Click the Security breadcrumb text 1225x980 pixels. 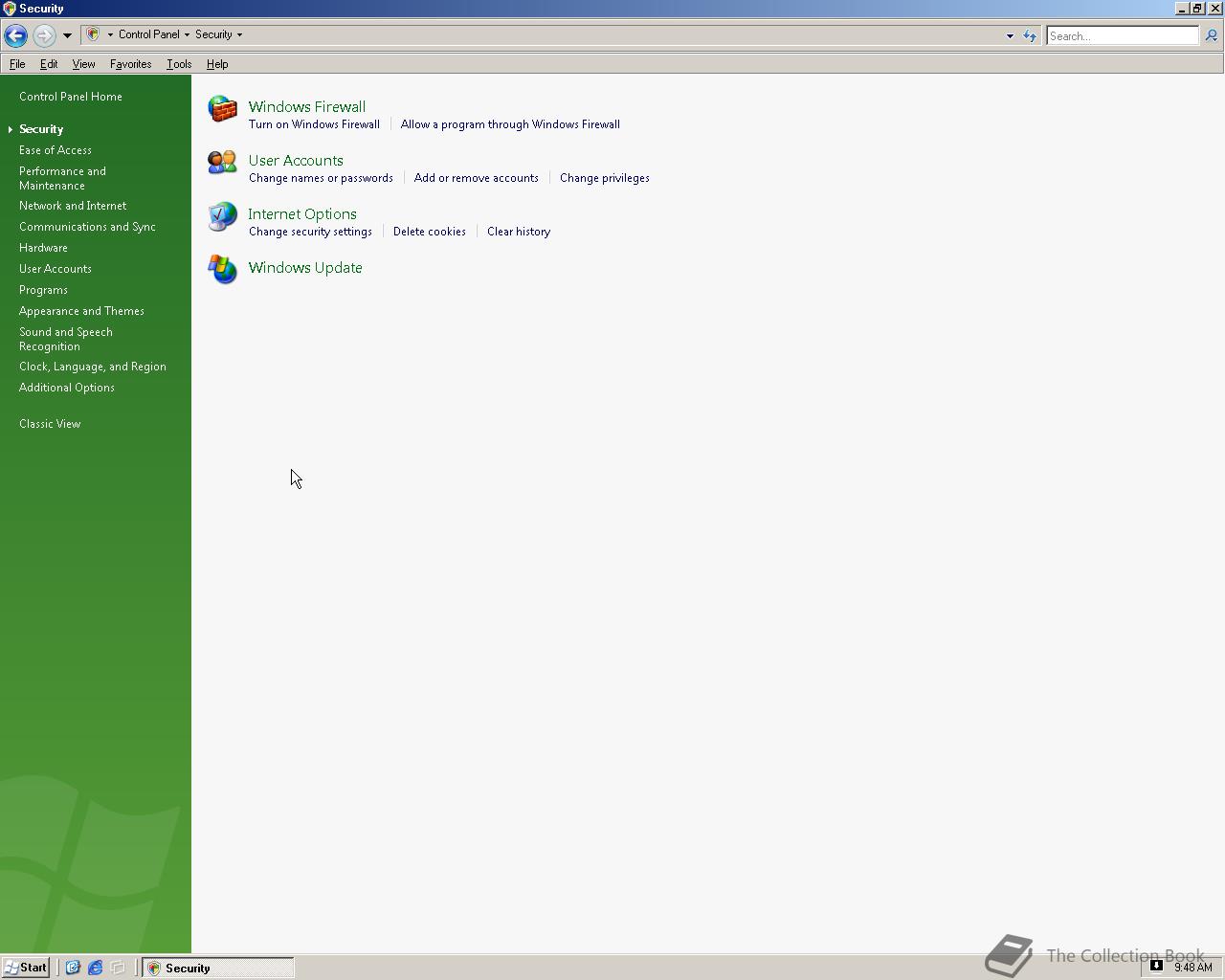tap(213, 34)
